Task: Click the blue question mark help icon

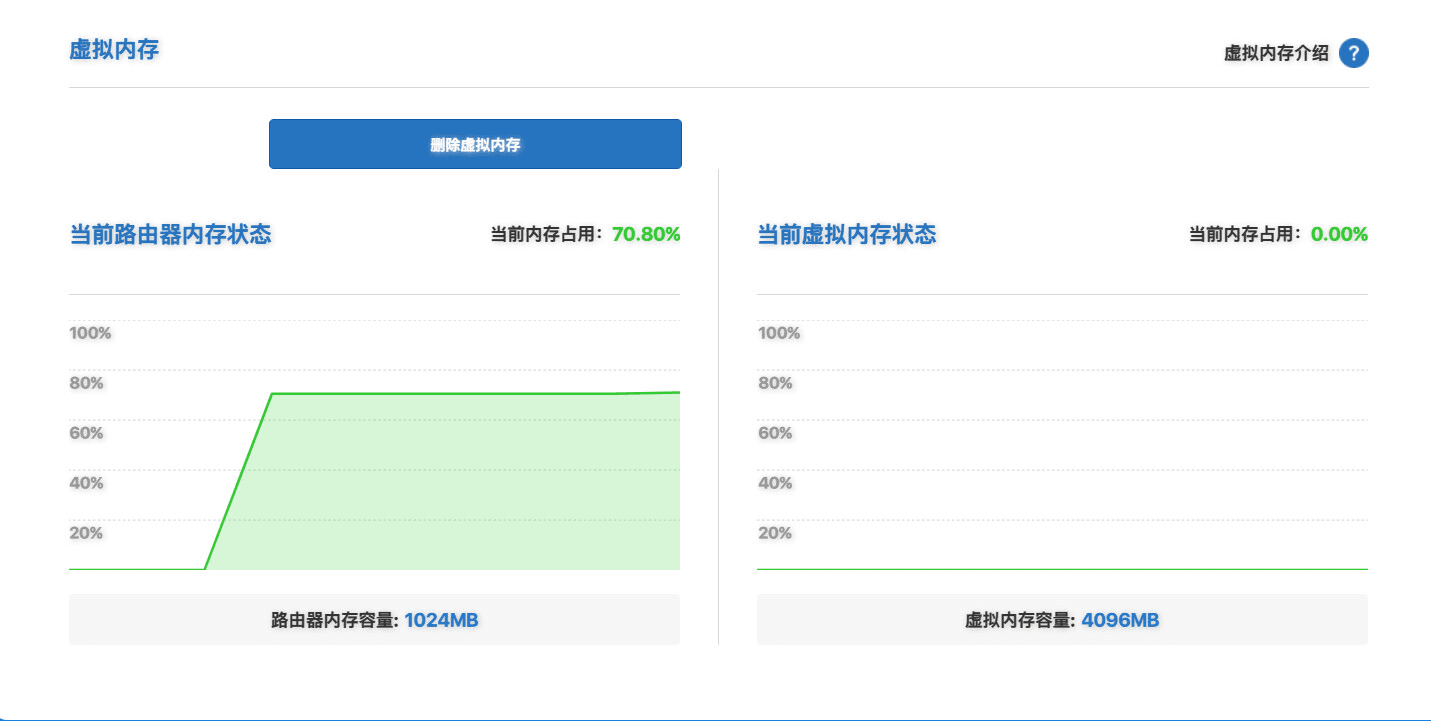Action: 1353,53
